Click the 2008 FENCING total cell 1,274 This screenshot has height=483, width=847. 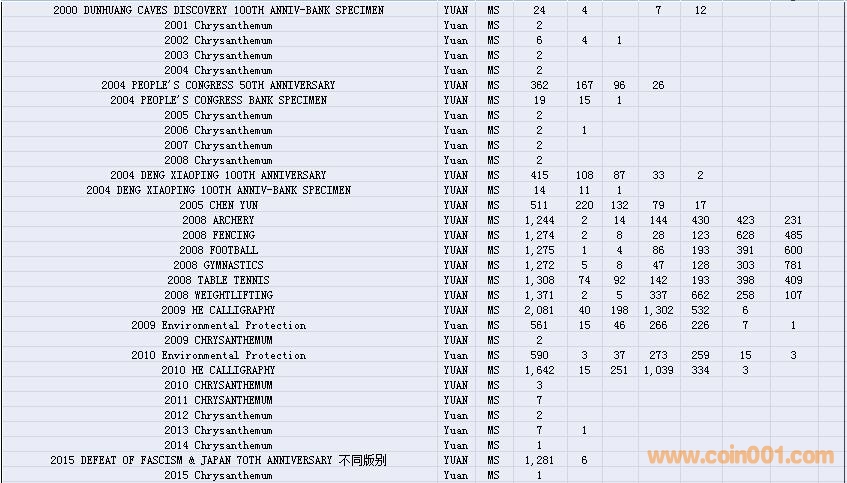coord(539,236)
